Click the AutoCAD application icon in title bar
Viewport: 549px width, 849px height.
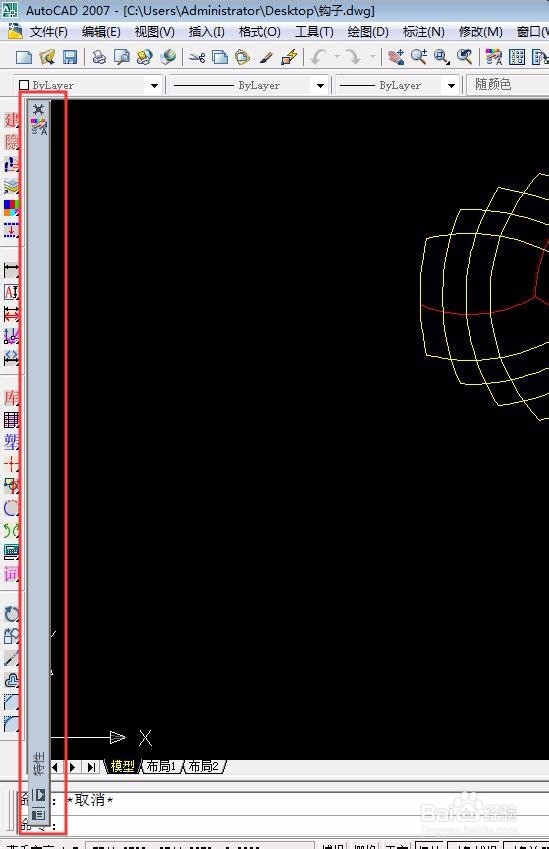tap(10, 9)
